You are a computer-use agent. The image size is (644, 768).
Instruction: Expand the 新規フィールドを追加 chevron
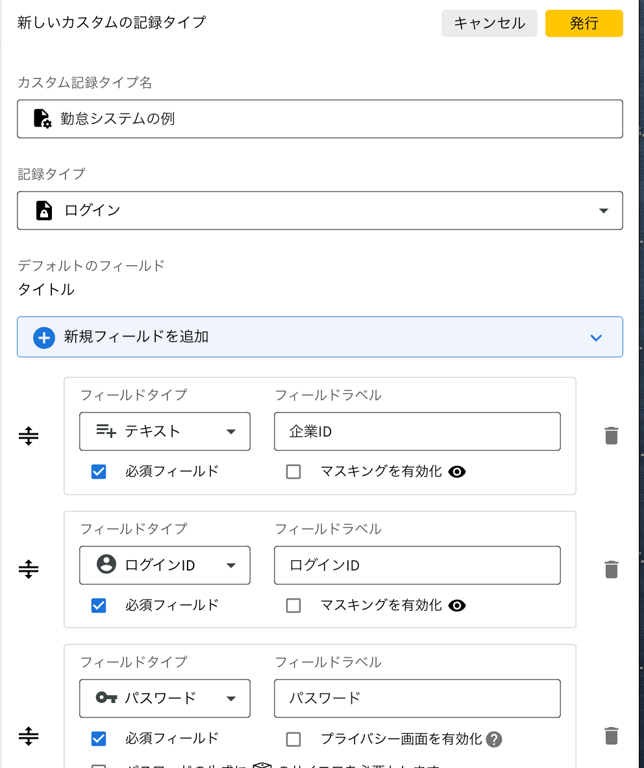point(596,338)
